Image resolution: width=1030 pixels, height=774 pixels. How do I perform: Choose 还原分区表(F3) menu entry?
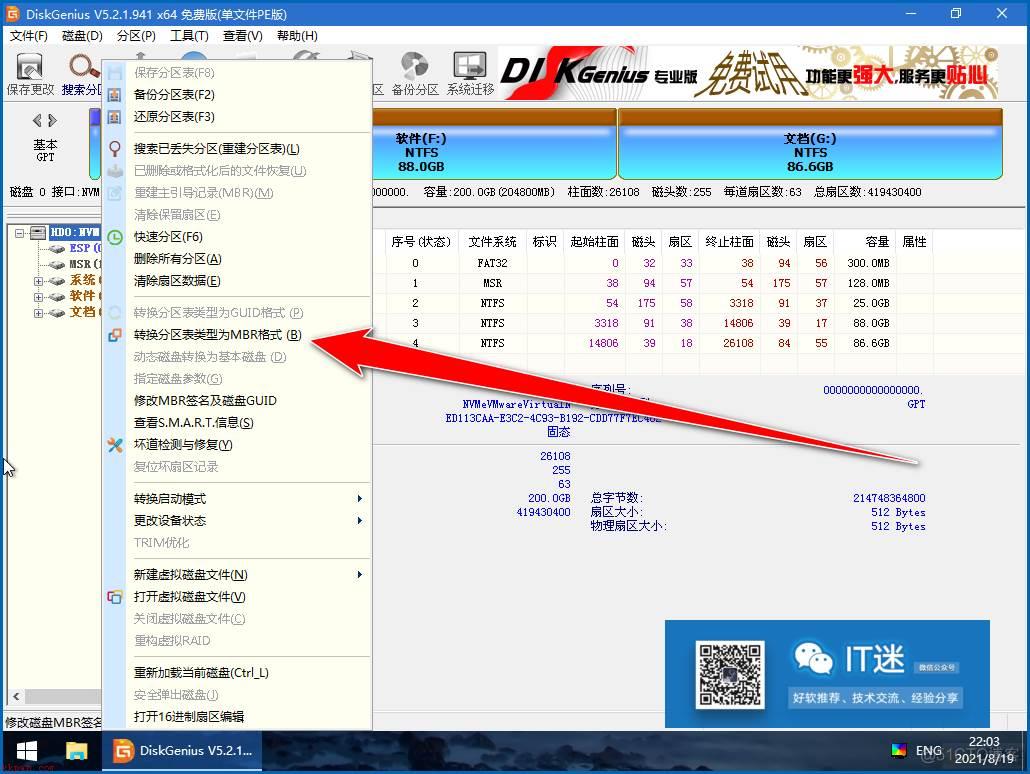click(x=174, y=117)
